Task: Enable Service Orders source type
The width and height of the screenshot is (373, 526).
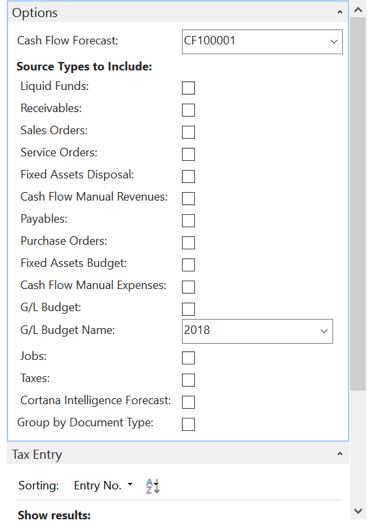Action: 188,154
